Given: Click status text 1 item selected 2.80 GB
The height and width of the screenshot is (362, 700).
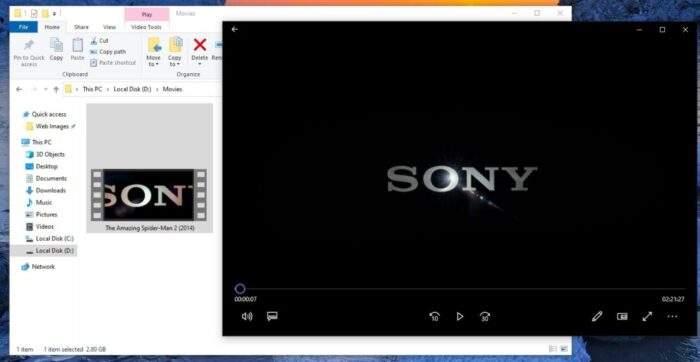Looking at the screenshot, I should tap(75, 349).
